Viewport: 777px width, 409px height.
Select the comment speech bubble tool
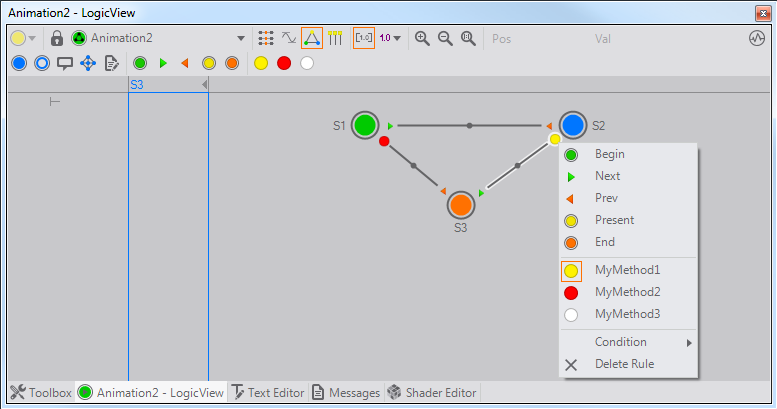(64, 63)
